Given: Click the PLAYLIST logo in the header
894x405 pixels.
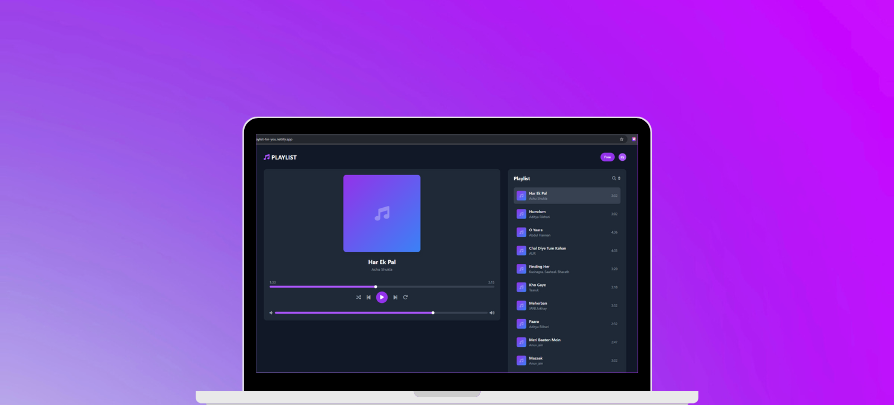Looking at the screenshot, I should click(x=280, y=157).
